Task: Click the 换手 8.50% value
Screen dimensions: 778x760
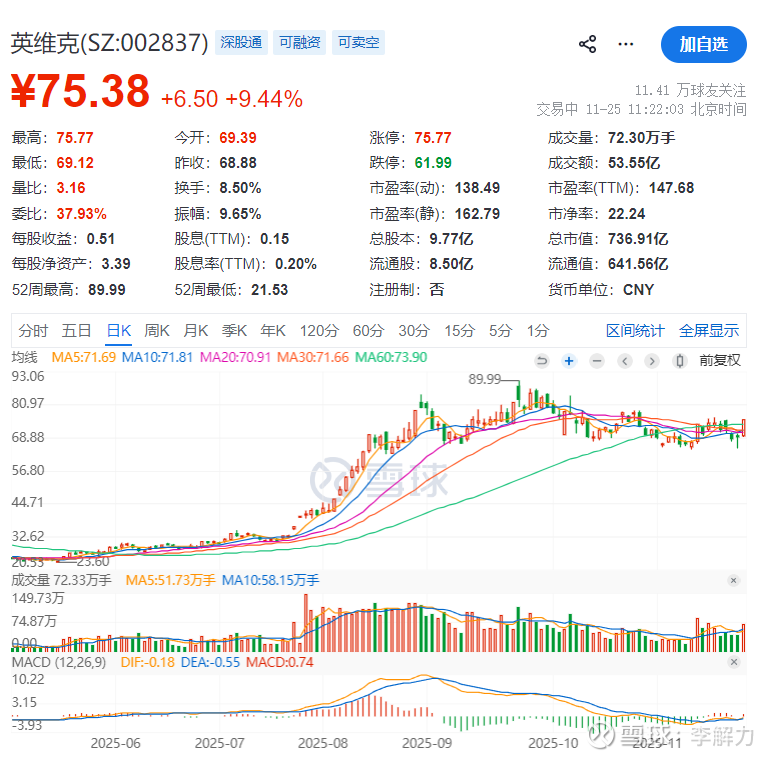Action: point(240,188)
